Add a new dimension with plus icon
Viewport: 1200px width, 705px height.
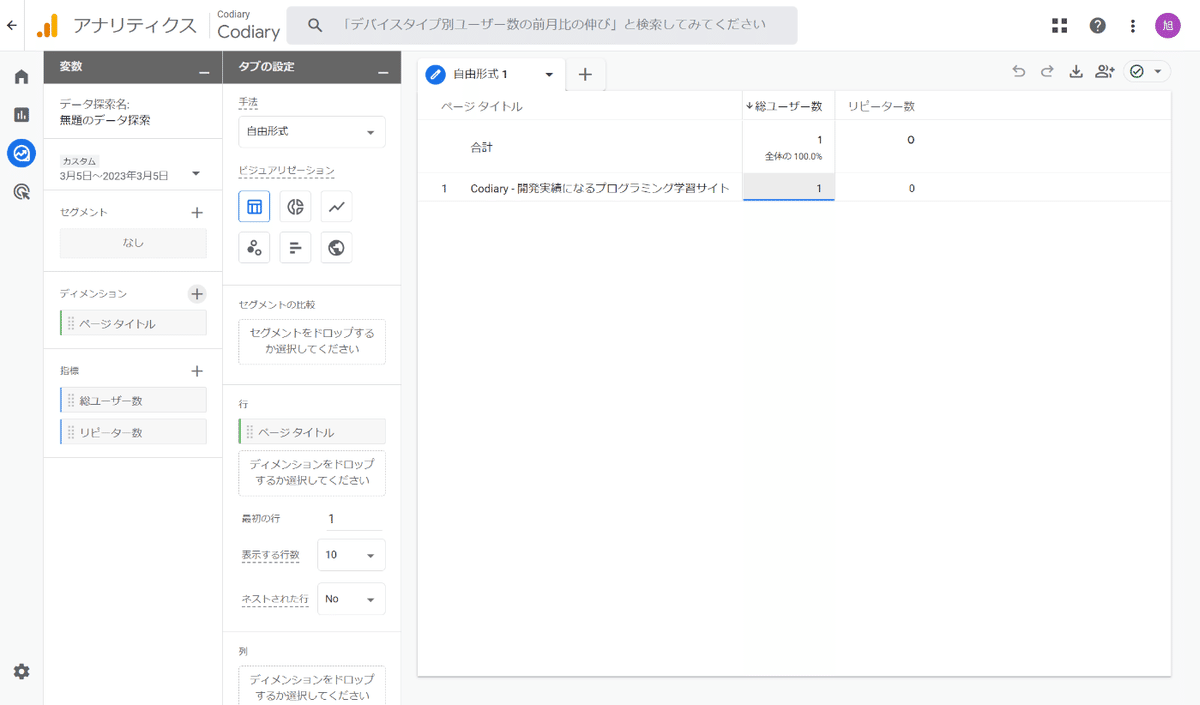click(x=197, y=293)
